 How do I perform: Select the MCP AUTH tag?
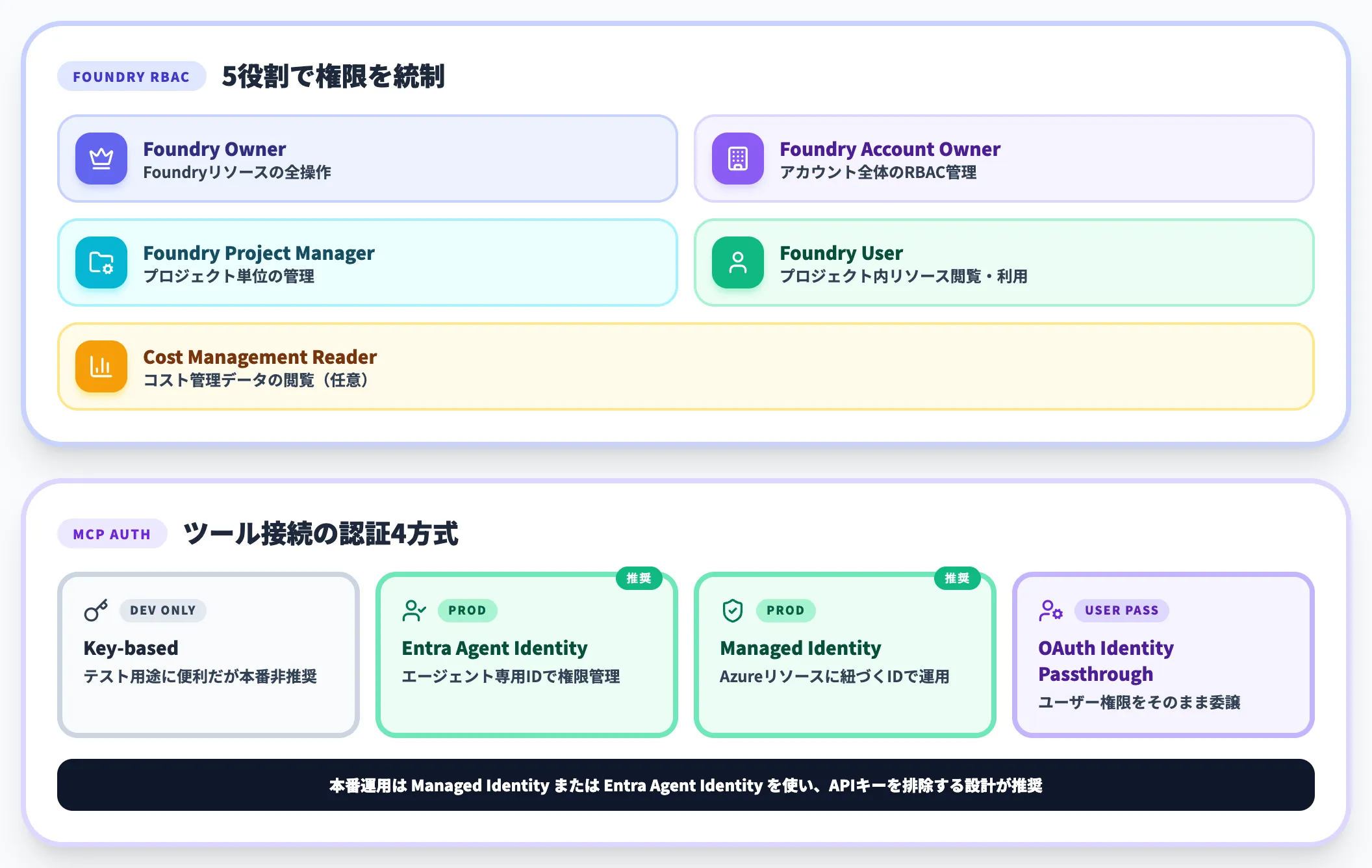(112, 534)
